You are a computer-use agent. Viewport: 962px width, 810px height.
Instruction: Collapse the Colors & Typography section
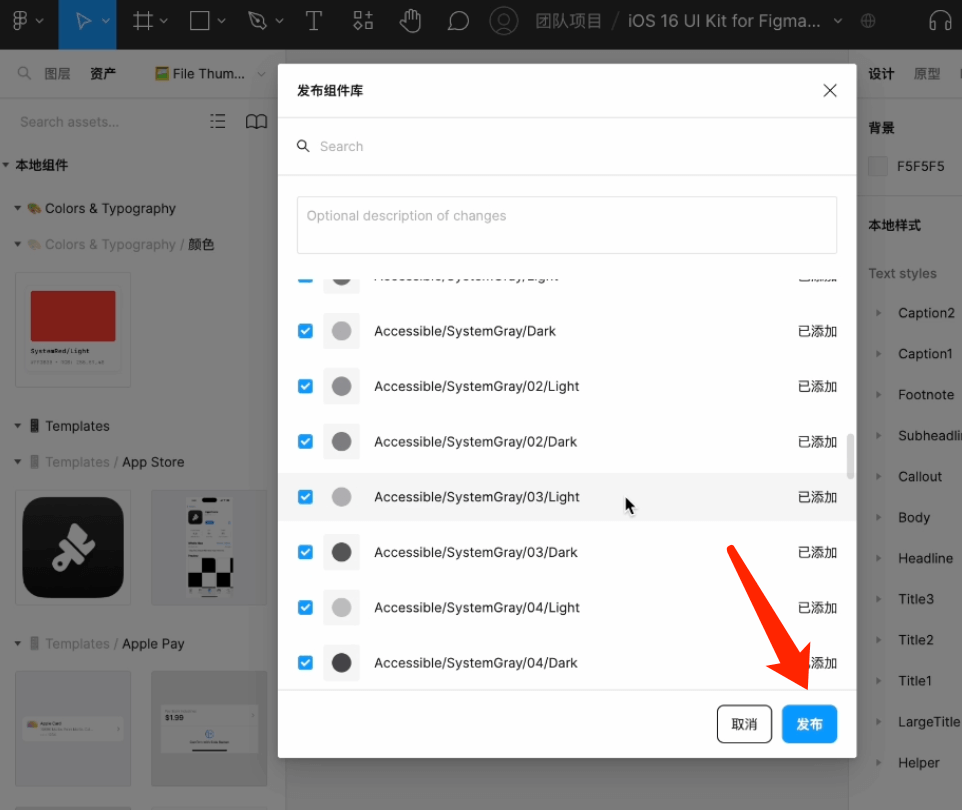[x=18, y=209]
